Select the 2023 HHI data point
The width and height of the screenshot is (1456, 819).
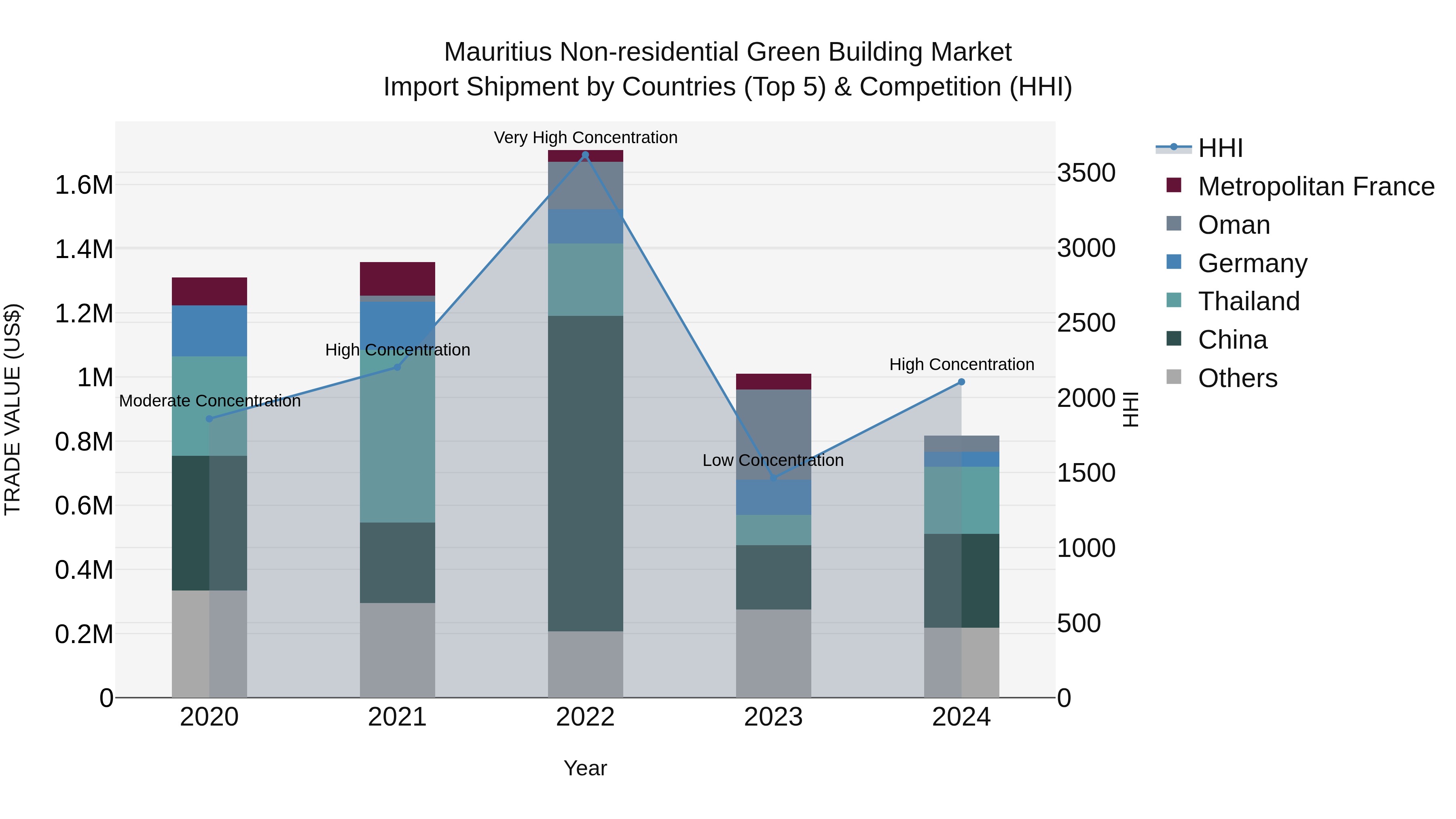(773, 479)
